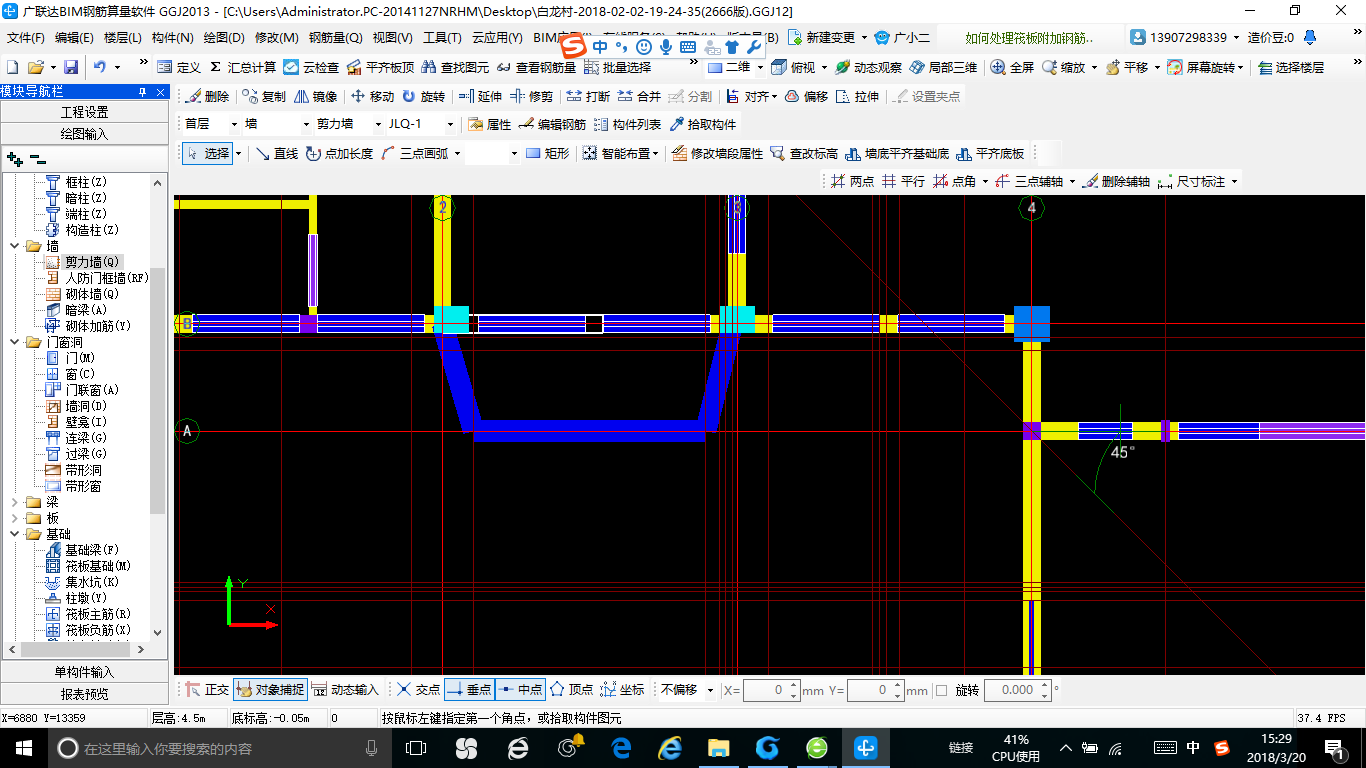The image size is (1366, 768).
Task: Select 拉伸 stretch tool
Action: tap(858, 97)
